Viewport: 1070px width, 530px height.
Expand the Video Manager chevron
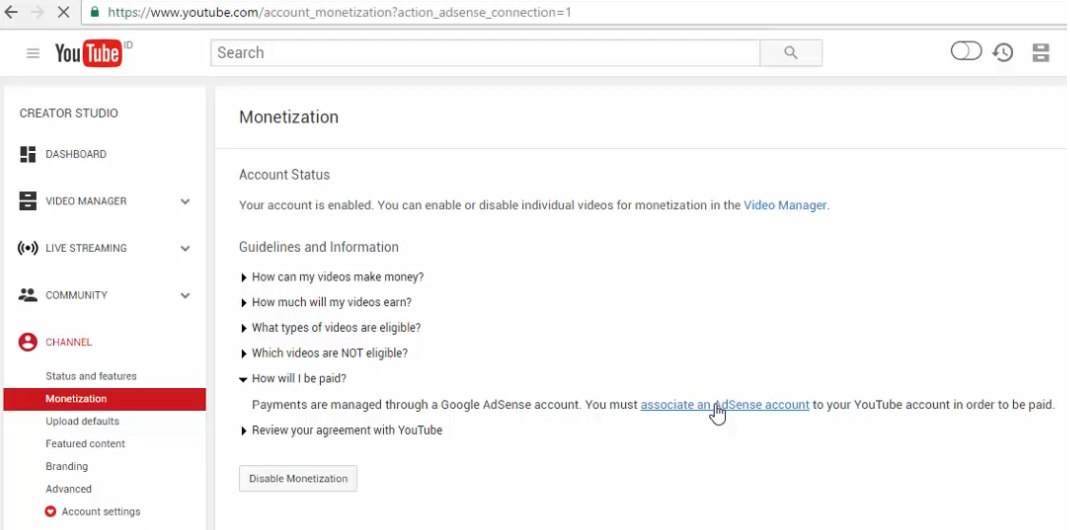[185, 201]
